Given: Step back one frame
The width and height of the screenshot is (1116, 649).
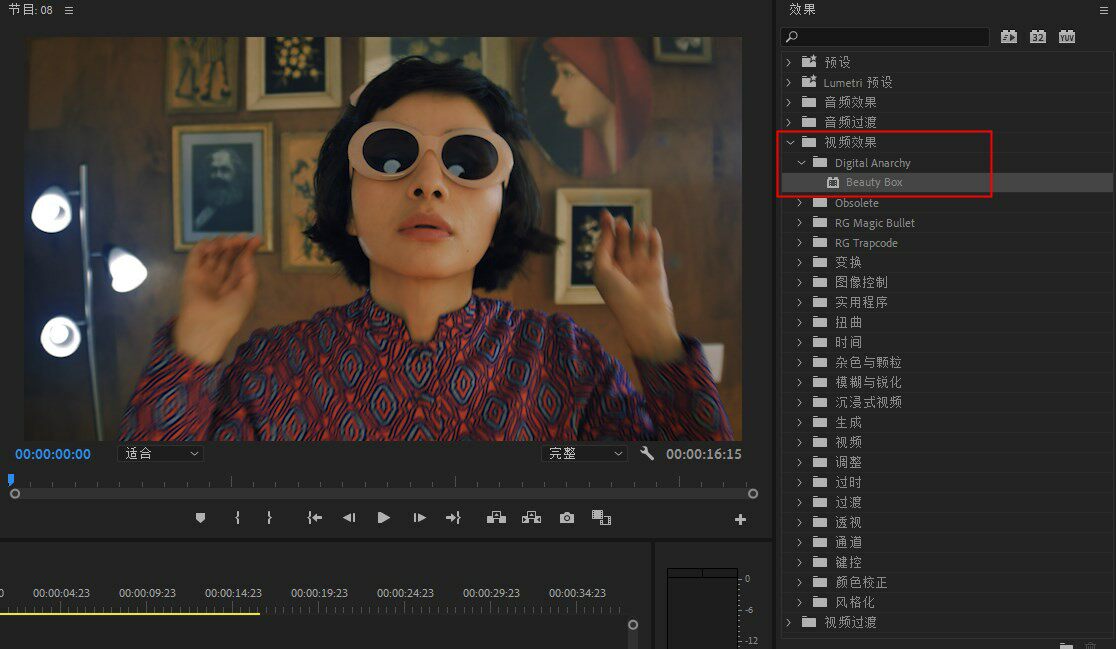Looking at the screenshot, I should (349, 518).
